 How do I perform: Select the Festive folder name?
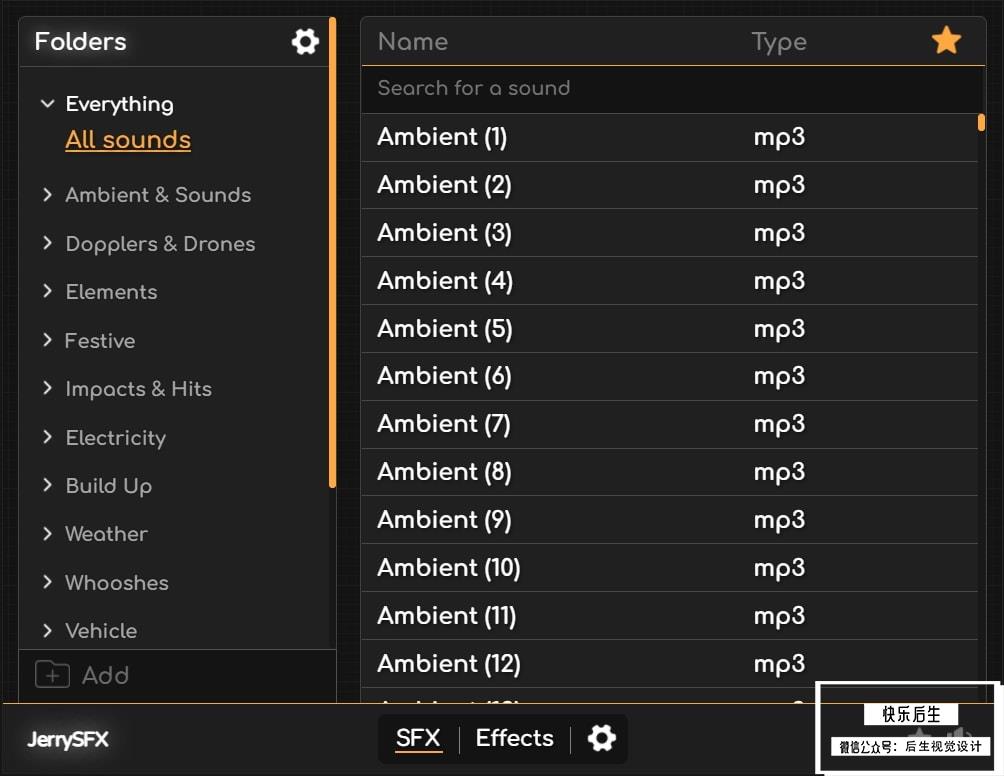click(x=100, y=341)
